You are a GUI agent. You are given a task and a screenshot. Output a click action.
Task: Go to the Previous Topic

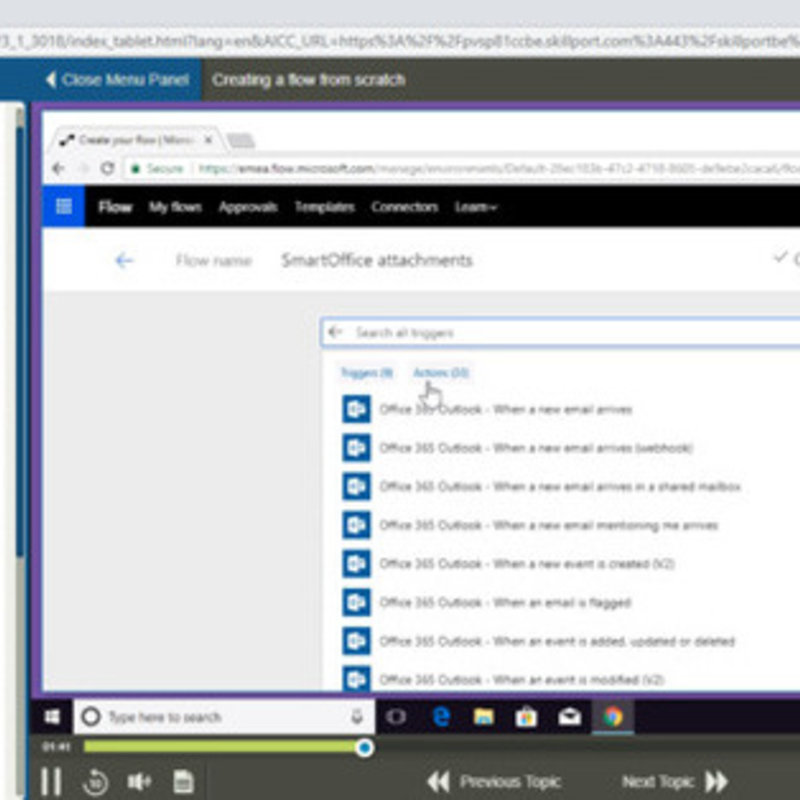click(x=493, y=781)
